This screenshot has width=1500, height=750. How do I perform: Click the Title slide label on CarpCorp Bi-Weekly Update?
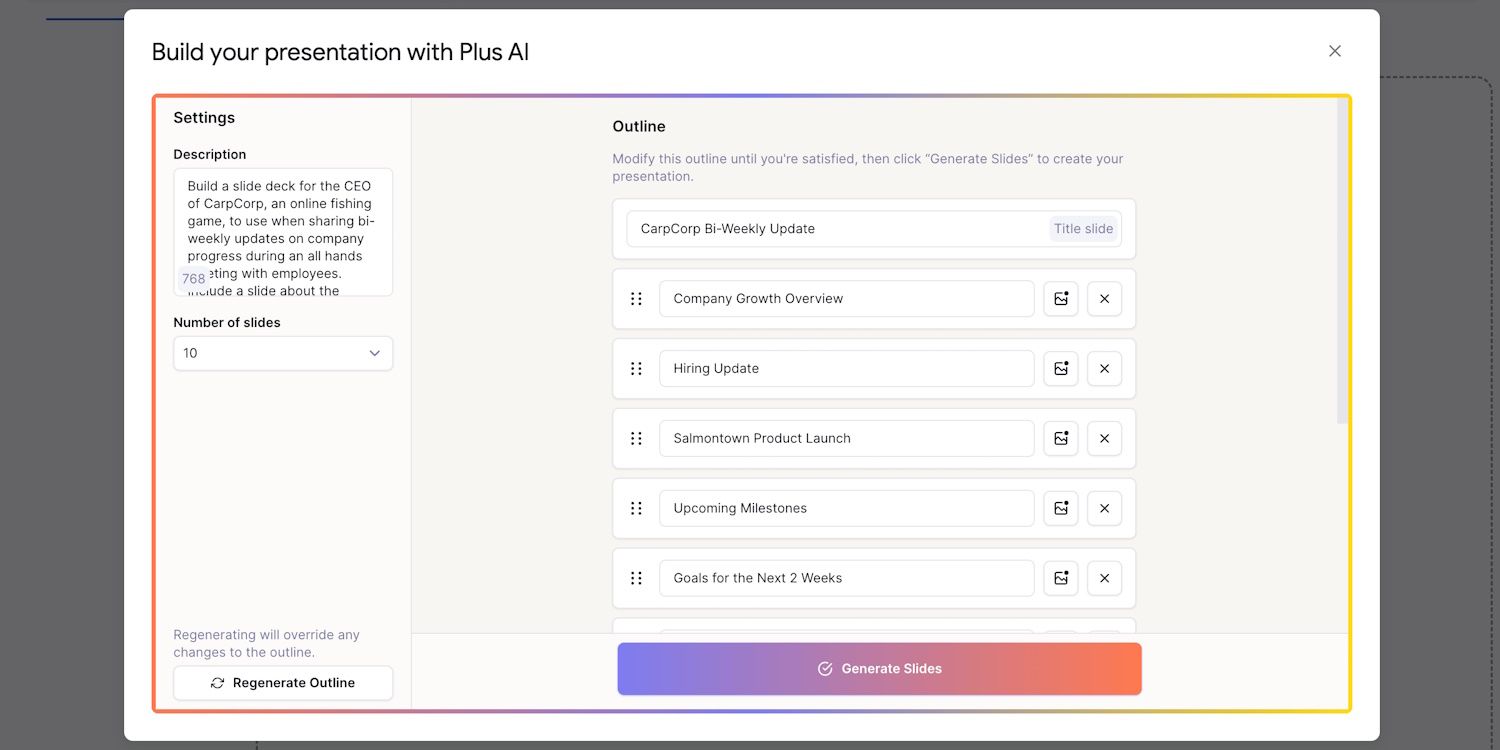click(1083, 228)
